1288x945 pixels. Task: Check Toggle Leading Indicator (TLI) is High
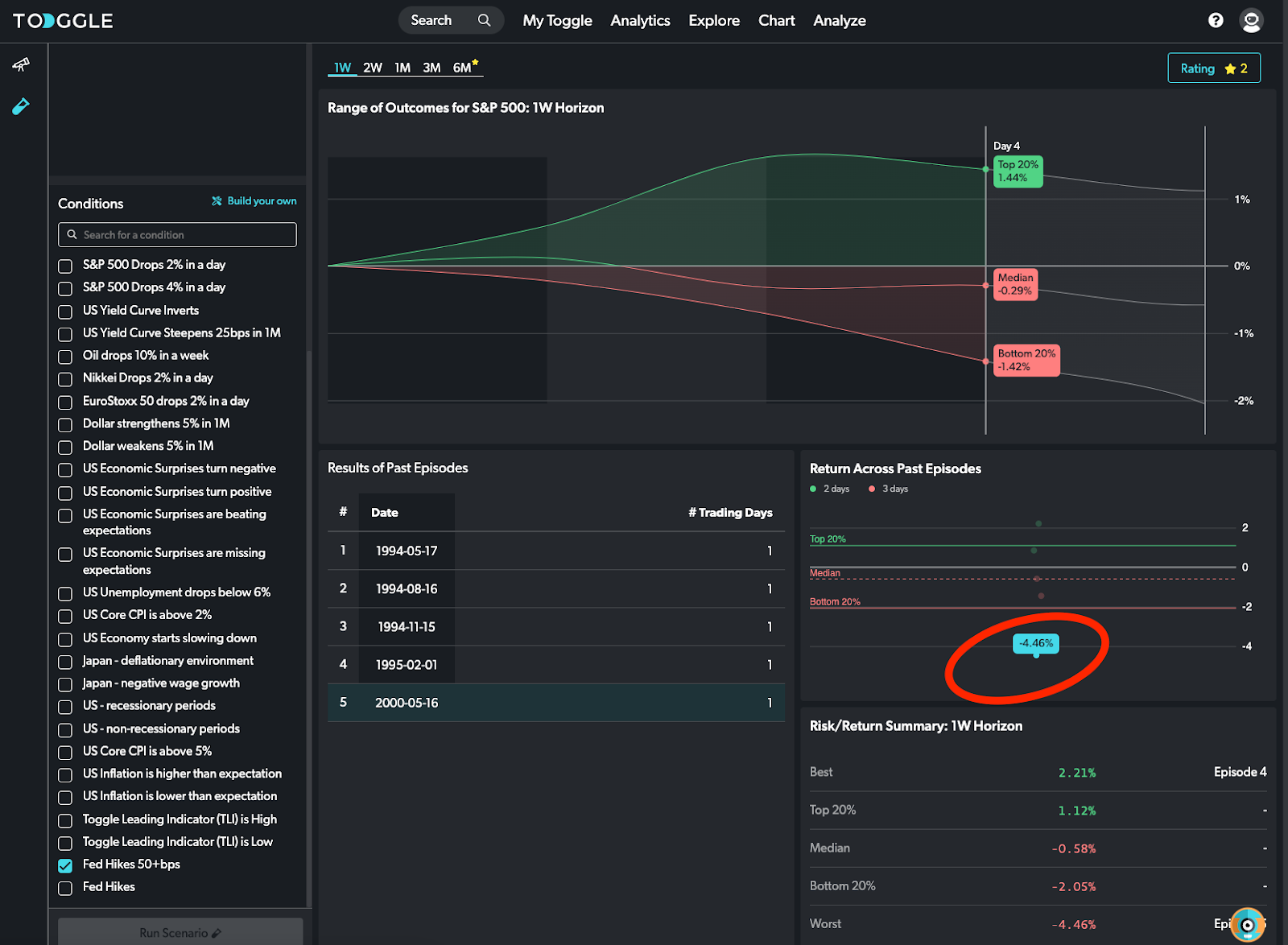click(65, 820)
